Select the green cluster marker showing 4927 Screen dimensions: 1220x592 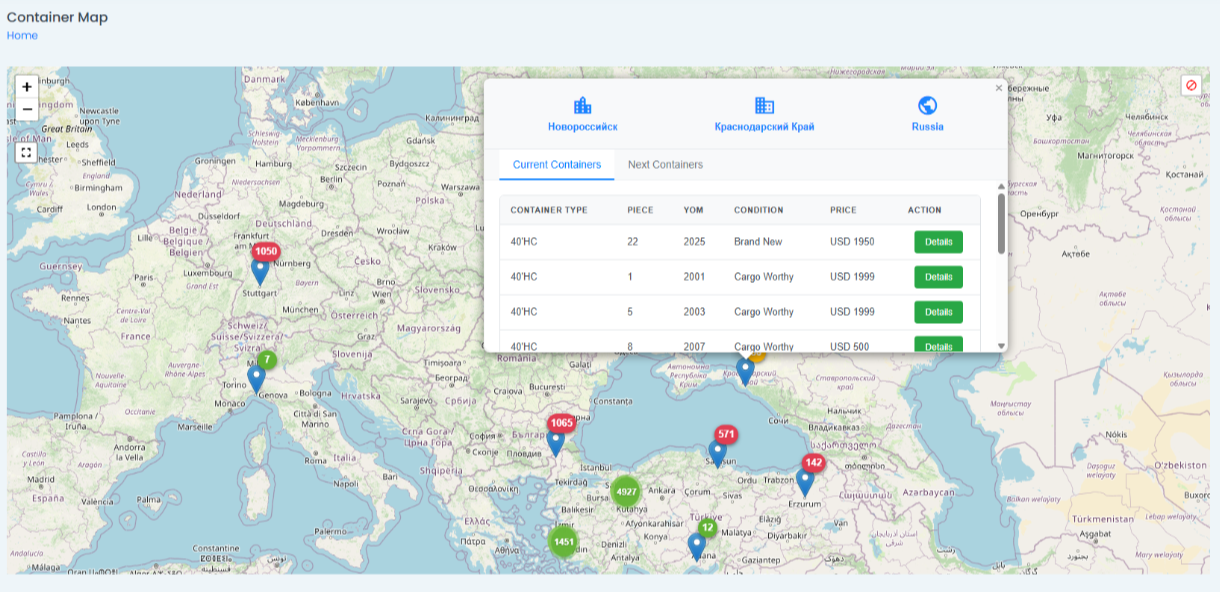(627, 492)
